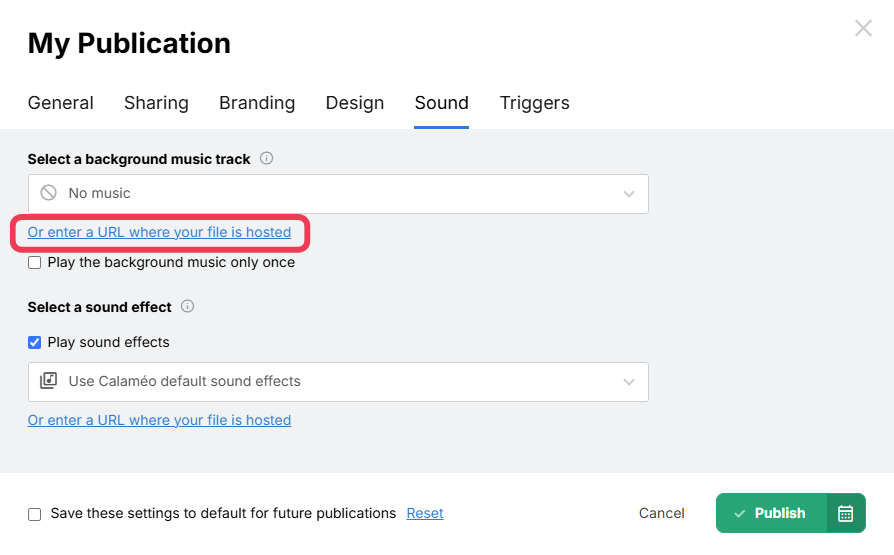Open the Sharing tab
The image size is (894, 555).
click(x=156, y=103)
